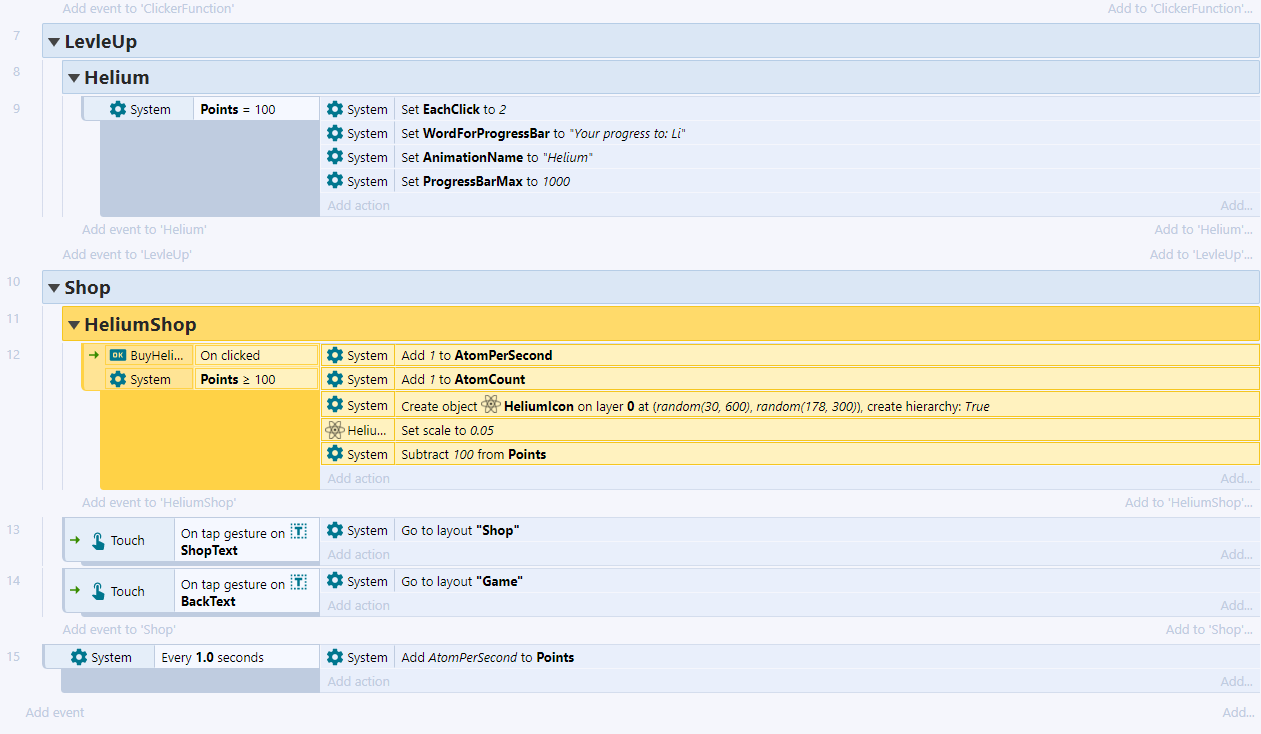
Task: Click "Add event to 'HeliumShop'" link
Action: click(x=159, y=503)
